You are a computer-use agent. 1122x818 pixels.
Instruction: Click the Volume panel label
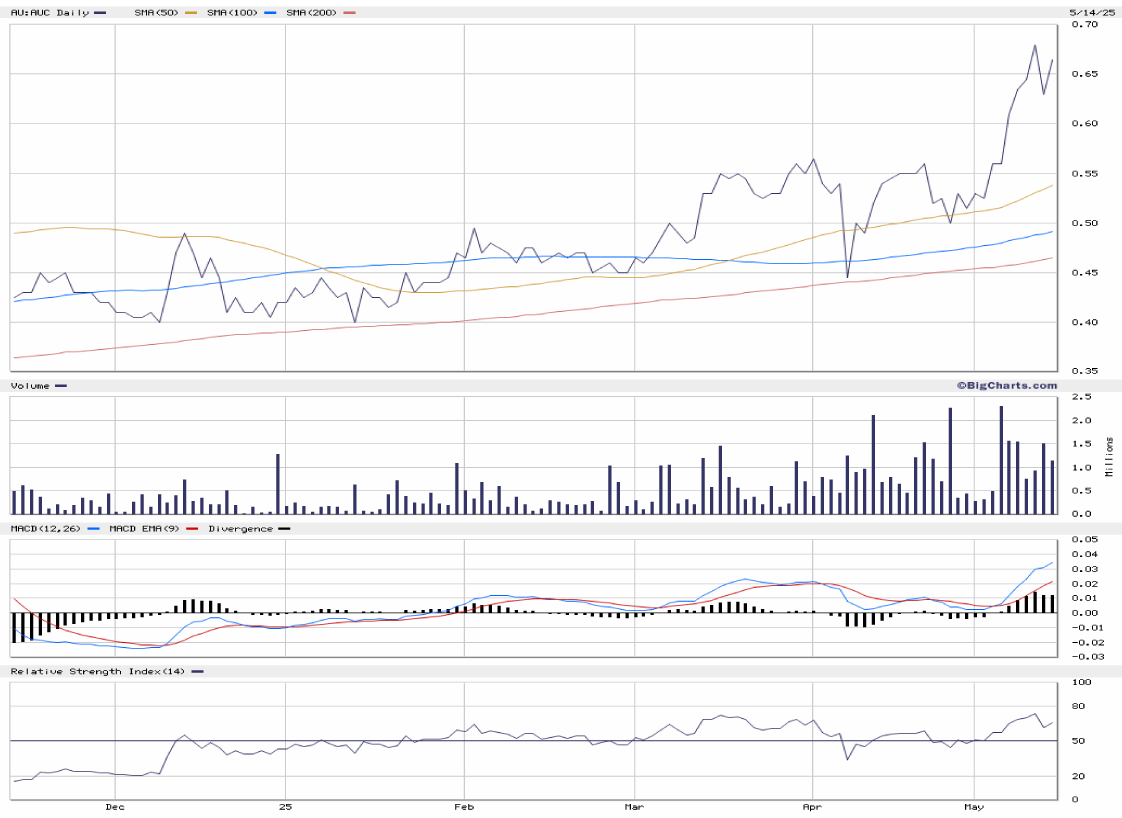[x=30, y=385]
